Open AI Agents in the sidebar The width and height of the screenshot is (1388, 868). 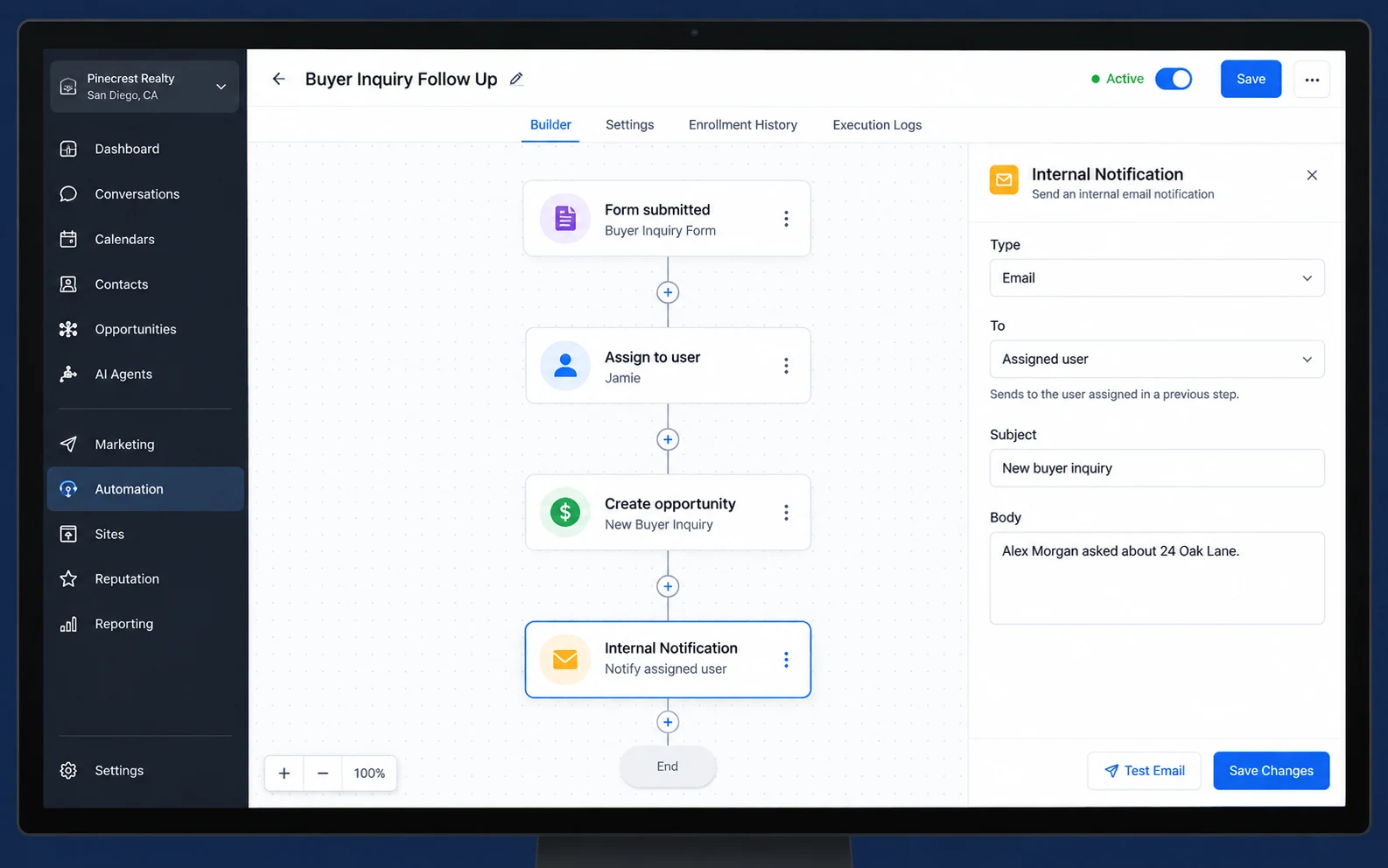coord(145,374)
